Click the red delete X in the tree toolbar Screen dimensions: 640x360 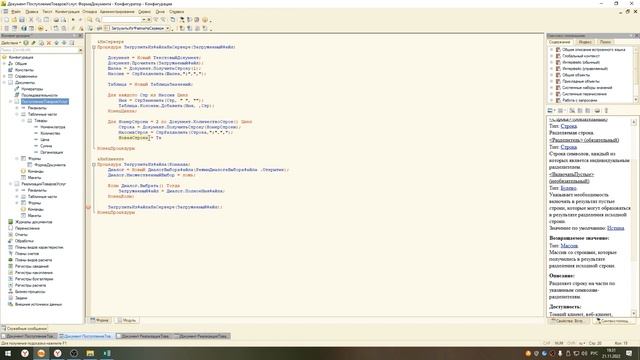click(49, 43)
